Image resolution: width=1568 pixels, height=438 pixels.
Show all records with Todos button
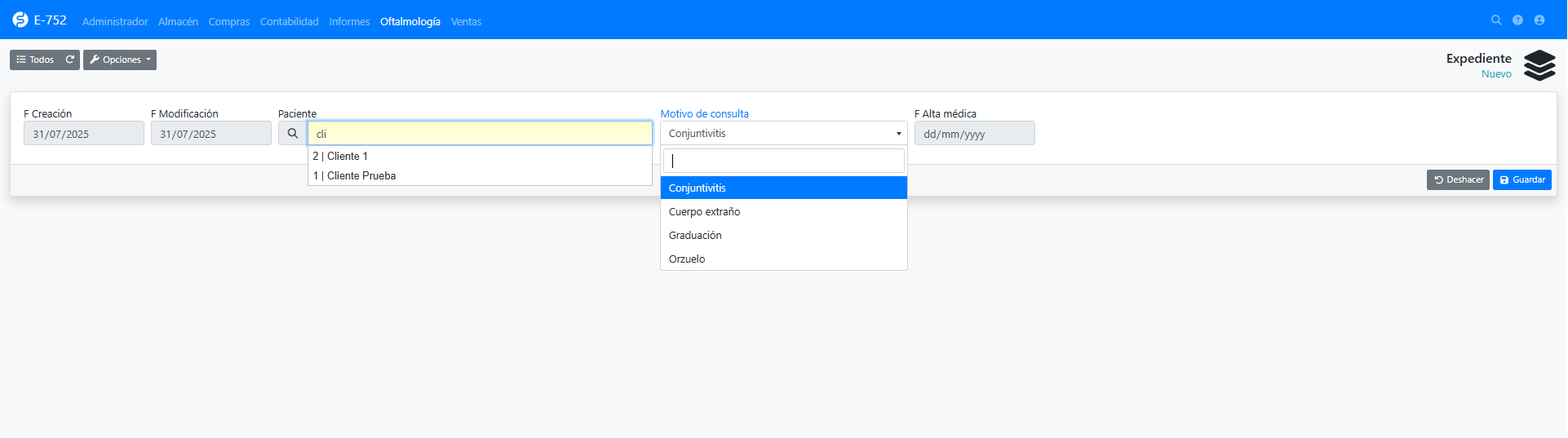(35, 60)
